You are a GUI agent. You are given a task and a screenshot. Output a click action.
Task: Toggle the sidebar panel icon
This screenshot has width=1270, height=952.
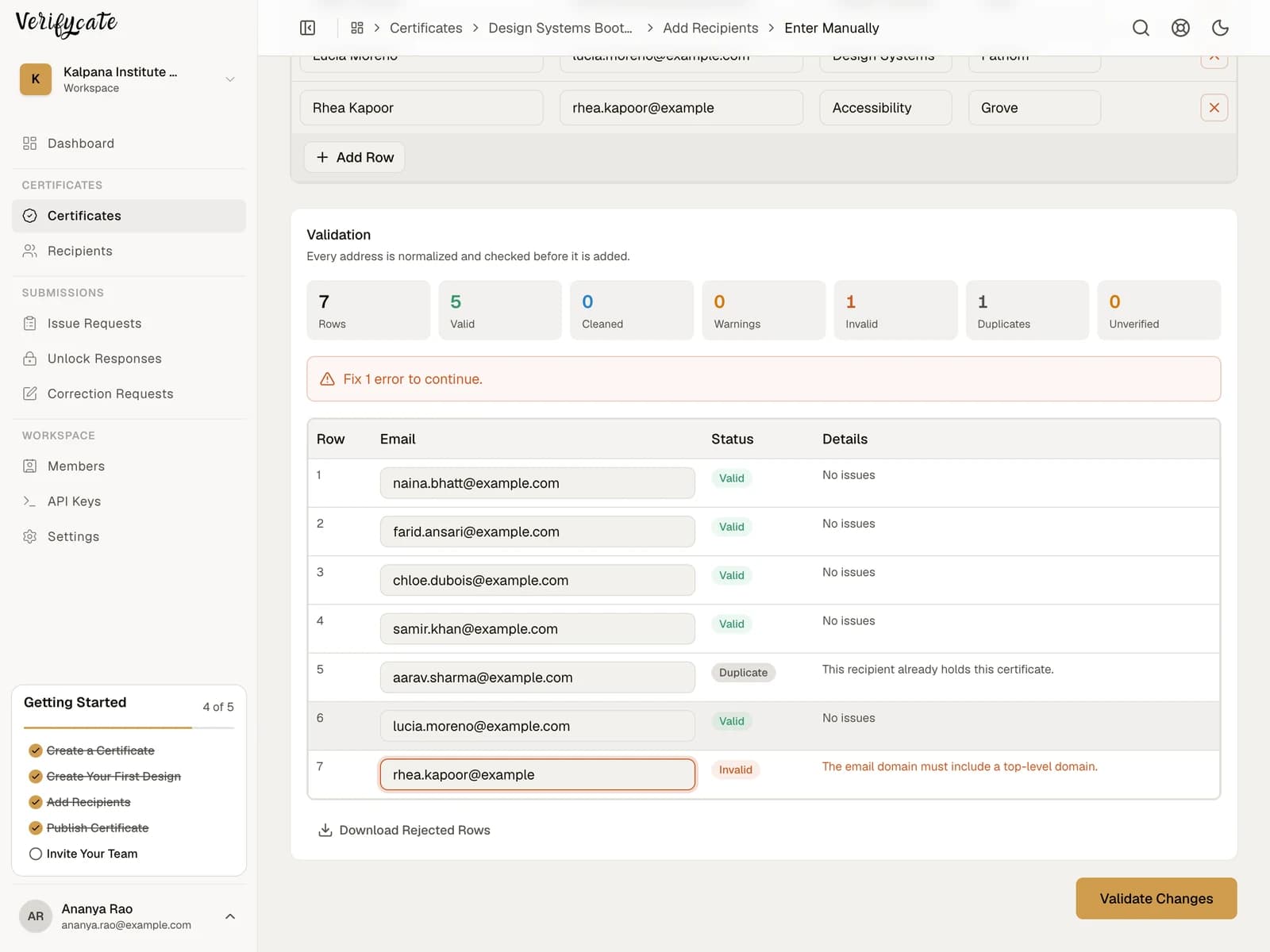coord(308,28)
